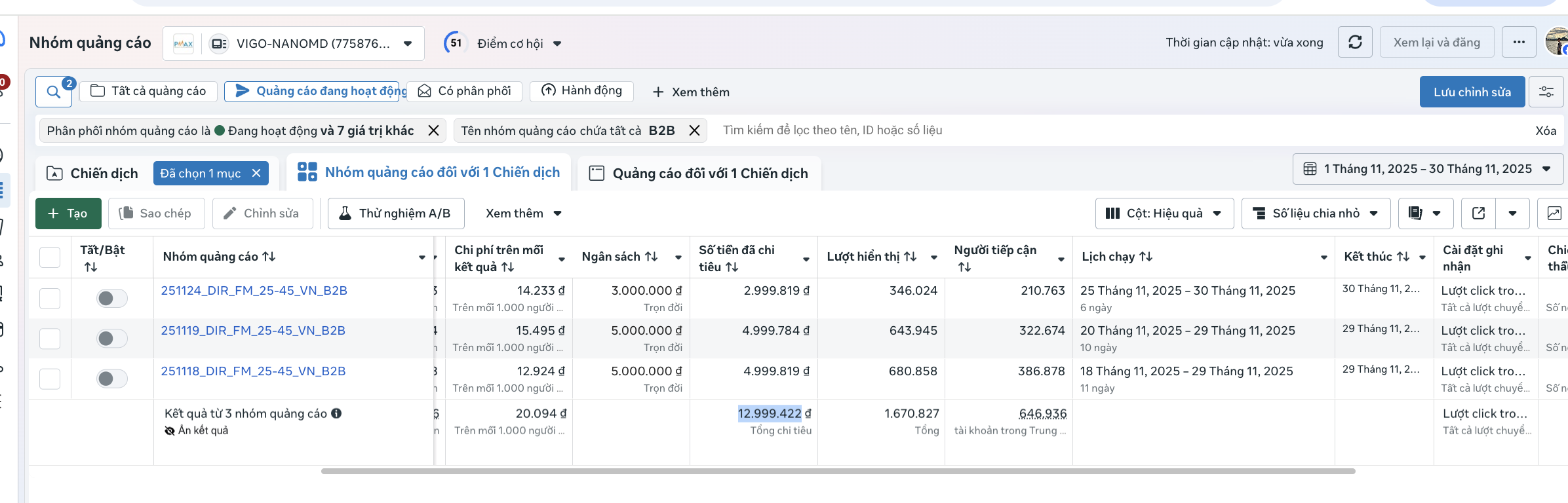1568x503 pixels.
Task: Click the horizontal table scrollbar
Action: click(838, 472)
